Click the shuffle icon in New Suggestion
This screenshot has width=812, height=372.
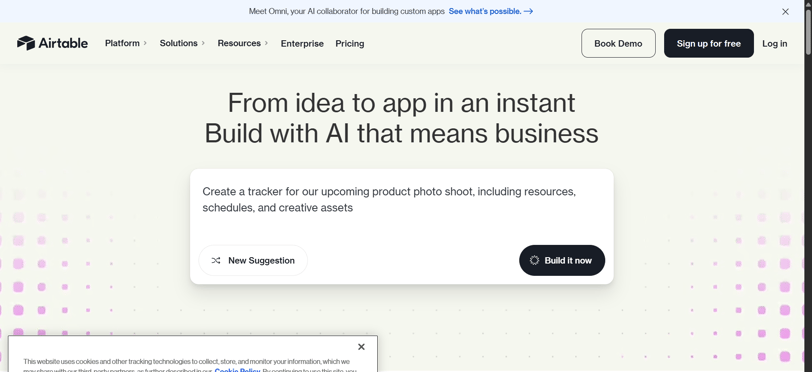[216, 261]
